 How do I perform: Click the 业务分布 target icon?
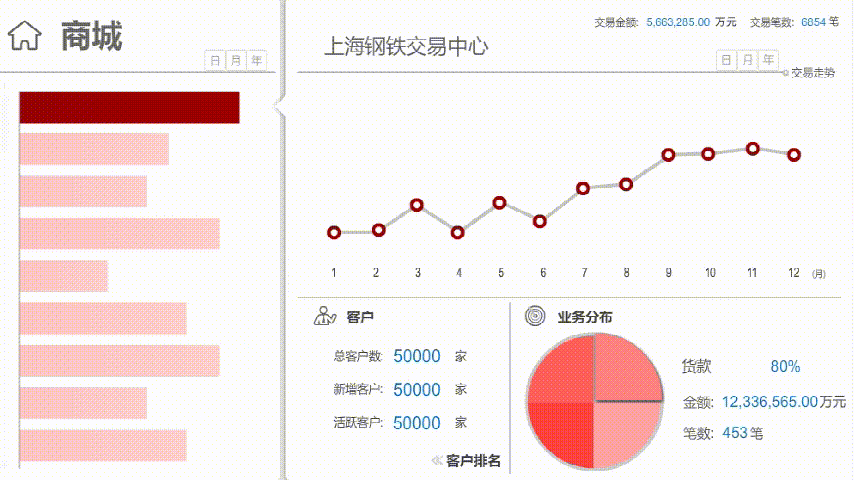click(x=536, y=317)
